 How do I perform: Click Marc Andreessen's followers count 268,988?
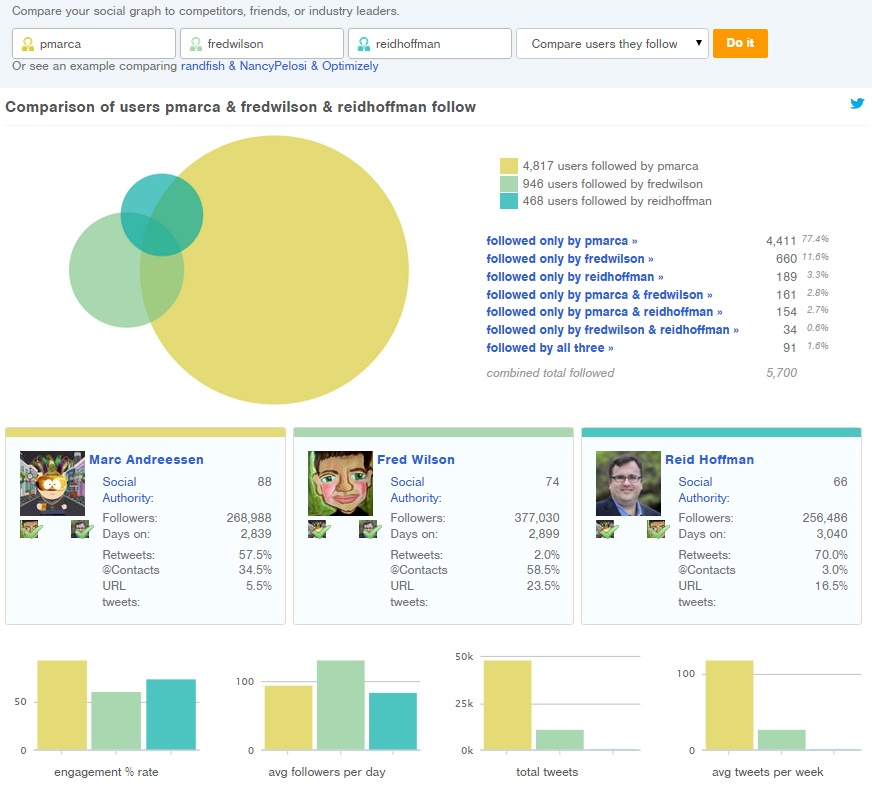pos(249,518)
